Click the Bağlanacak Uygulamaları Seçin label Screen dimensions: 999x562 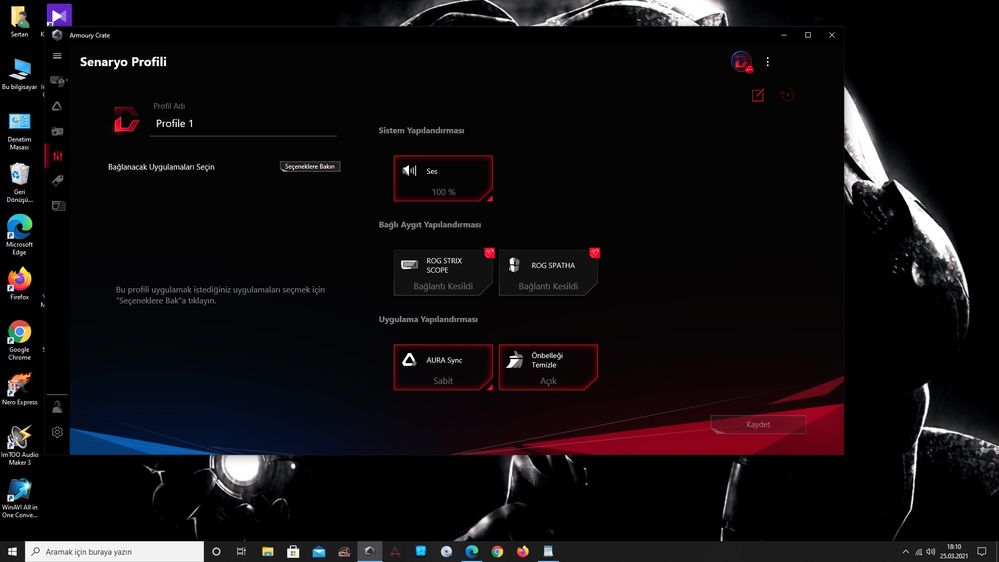(x=161, y=167)
